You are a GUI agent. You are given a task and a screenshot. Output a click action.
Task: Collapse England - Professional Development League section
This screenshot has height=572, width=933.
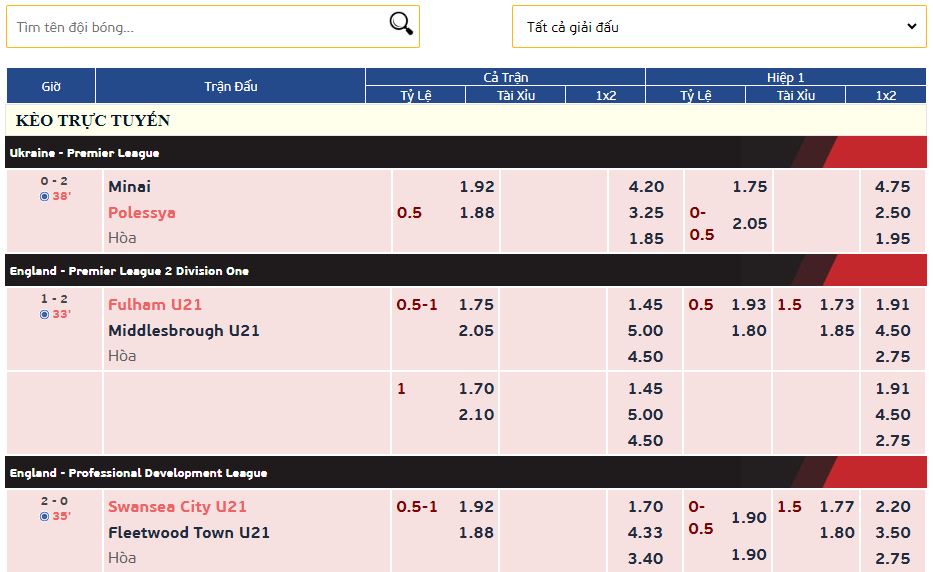click(x=466, y=473)
